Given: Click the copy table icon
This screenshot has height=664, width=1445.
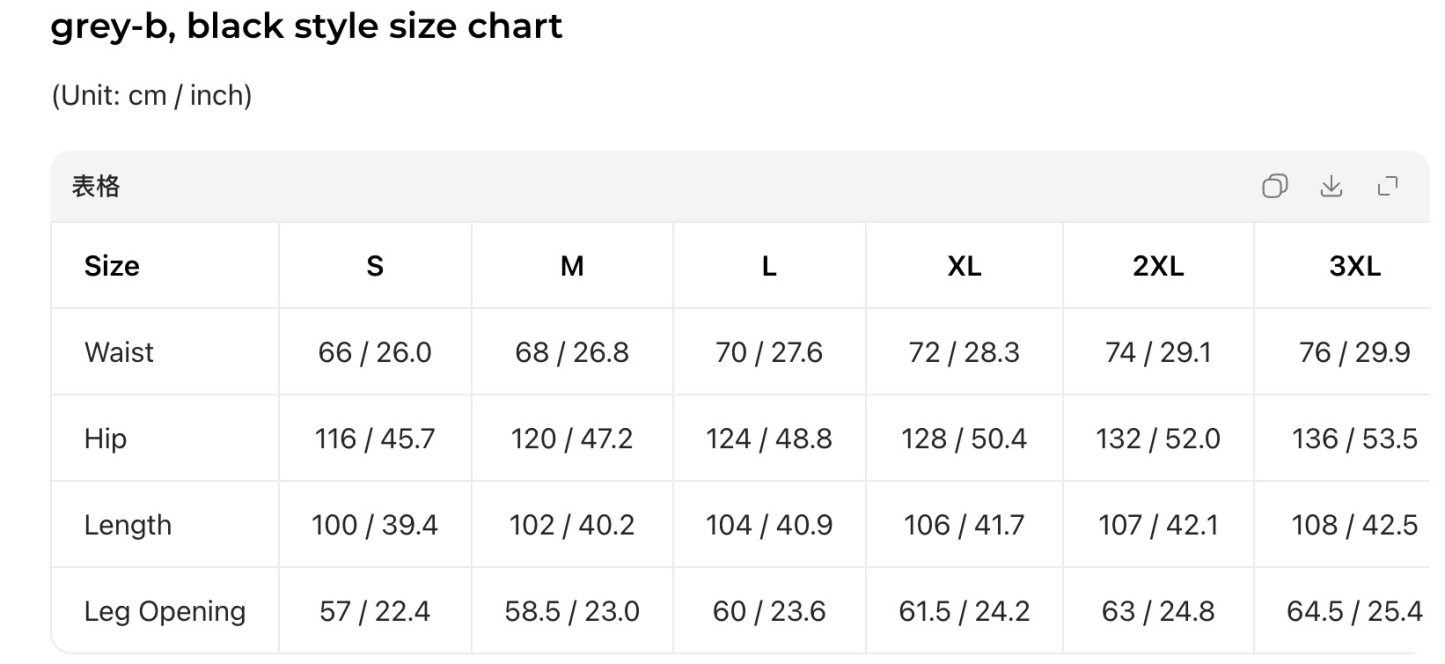Looking at the screenshot, I should [1274, 187].
